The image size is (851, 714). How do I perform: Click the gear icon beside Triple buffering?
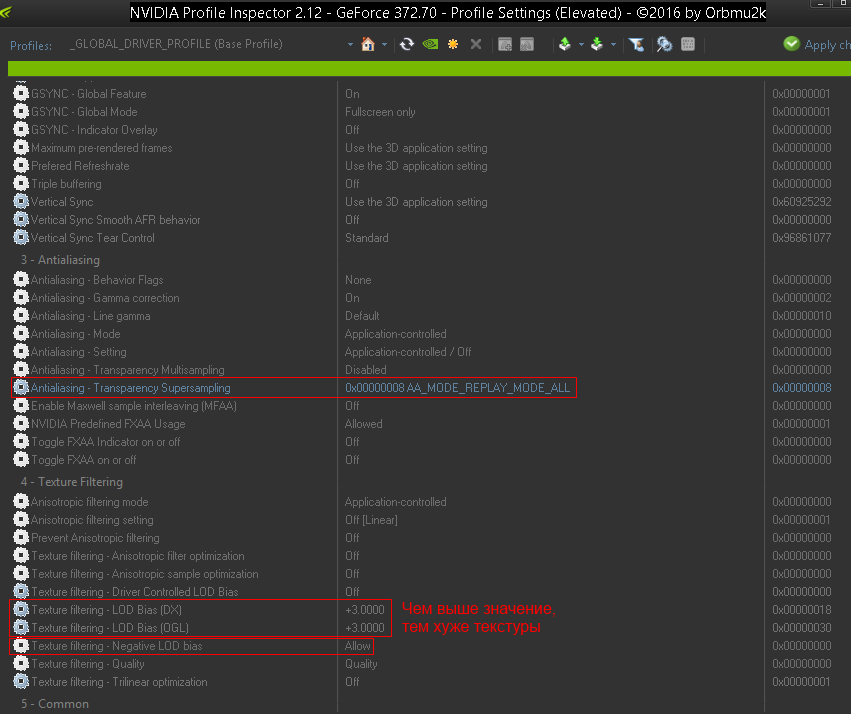[x=21, y=183]
